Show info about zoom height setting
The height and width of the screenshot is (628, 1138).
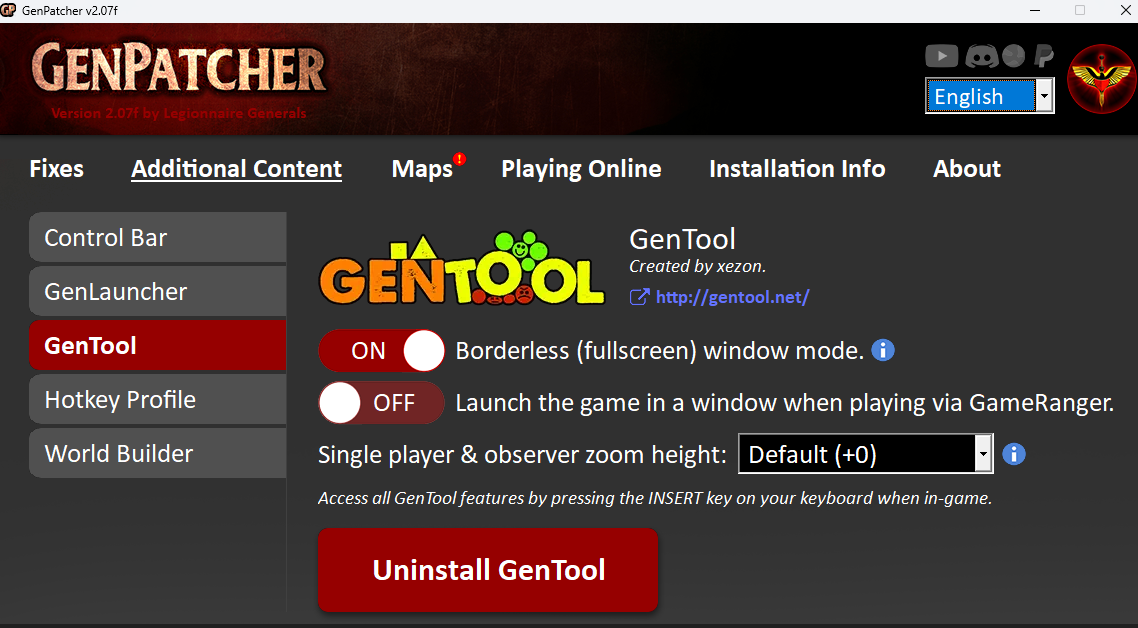(1014, 454)
